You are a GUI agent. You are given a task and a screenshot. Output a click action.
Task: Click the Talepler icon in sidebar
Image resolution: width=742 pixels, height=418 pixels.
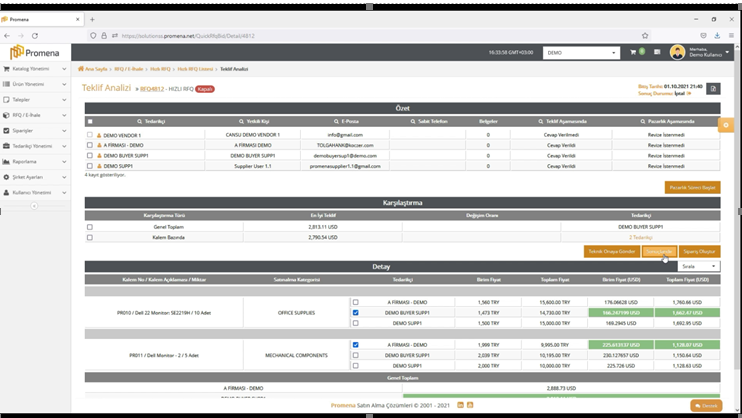(6, 99)
